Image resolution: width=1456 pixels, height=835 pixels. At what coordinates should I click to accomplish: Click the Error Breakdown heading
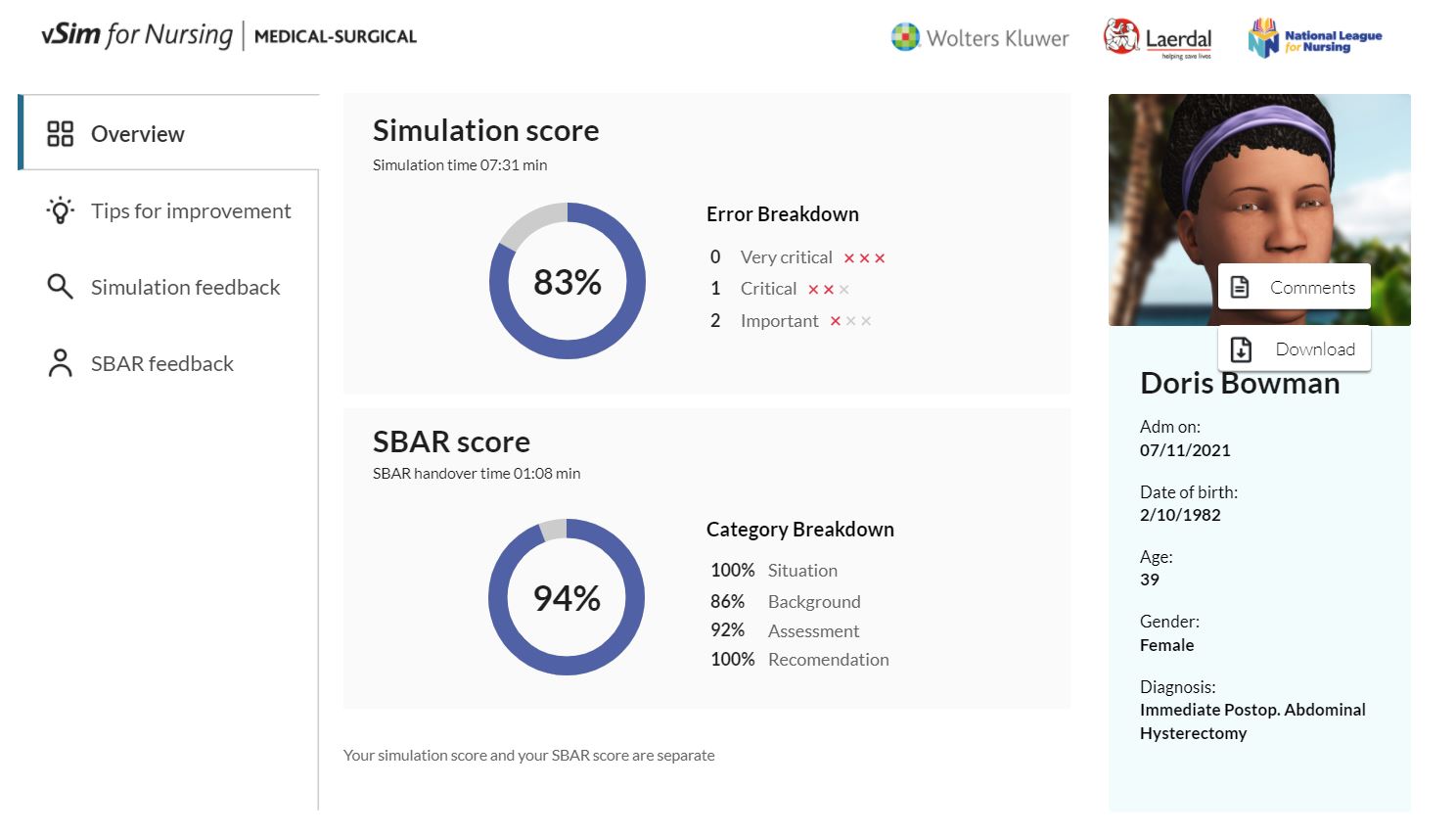(783, 213)
